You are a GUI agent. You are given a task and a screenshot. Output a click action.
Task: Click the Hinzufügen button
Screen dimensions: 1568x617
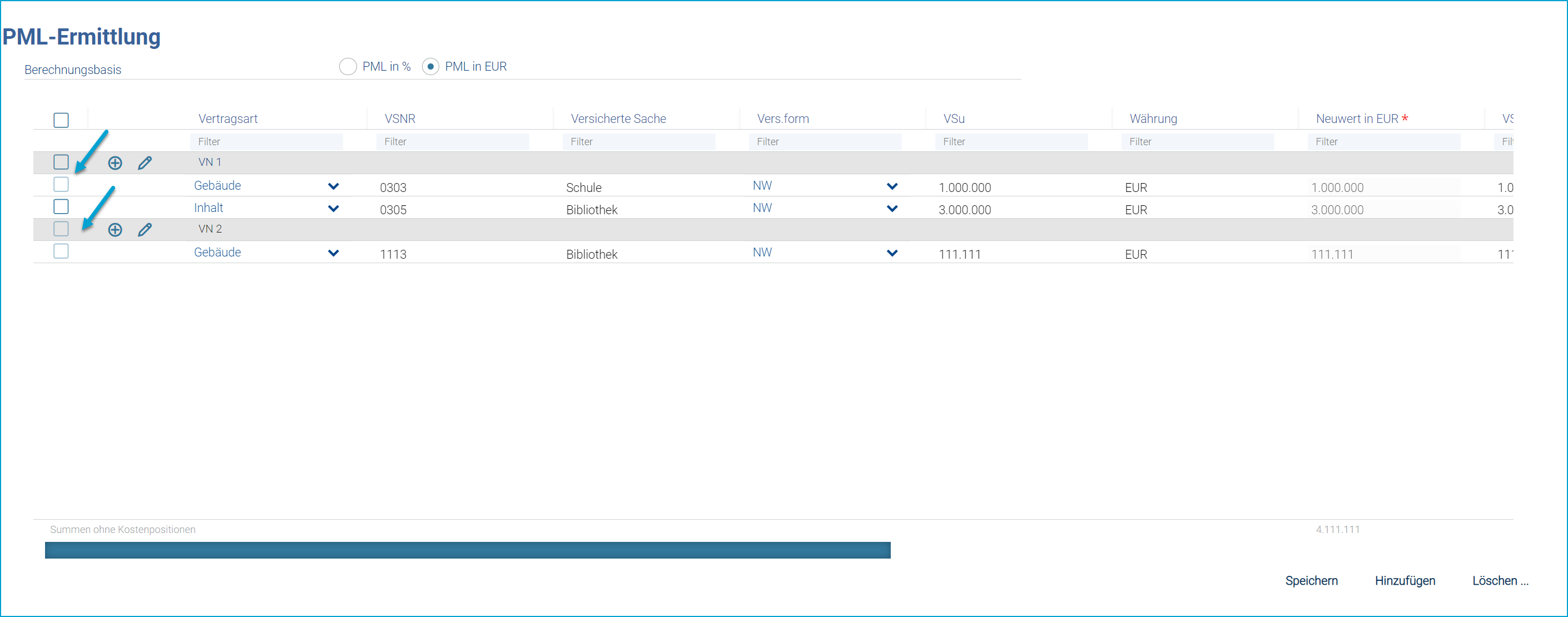point(1405,580)
